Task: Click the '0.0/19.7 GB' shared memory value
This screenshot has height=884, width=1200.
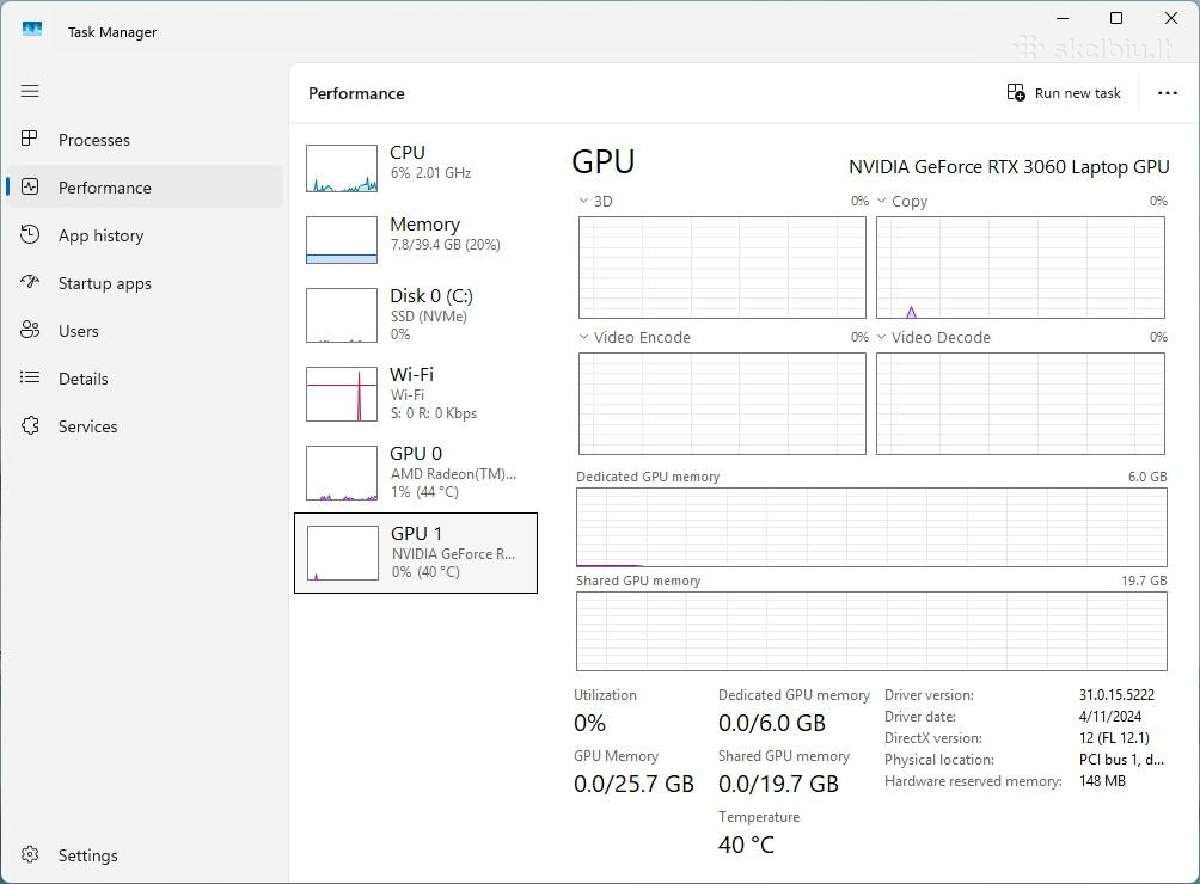Action: pyautogui.click(x=779, y=784)
